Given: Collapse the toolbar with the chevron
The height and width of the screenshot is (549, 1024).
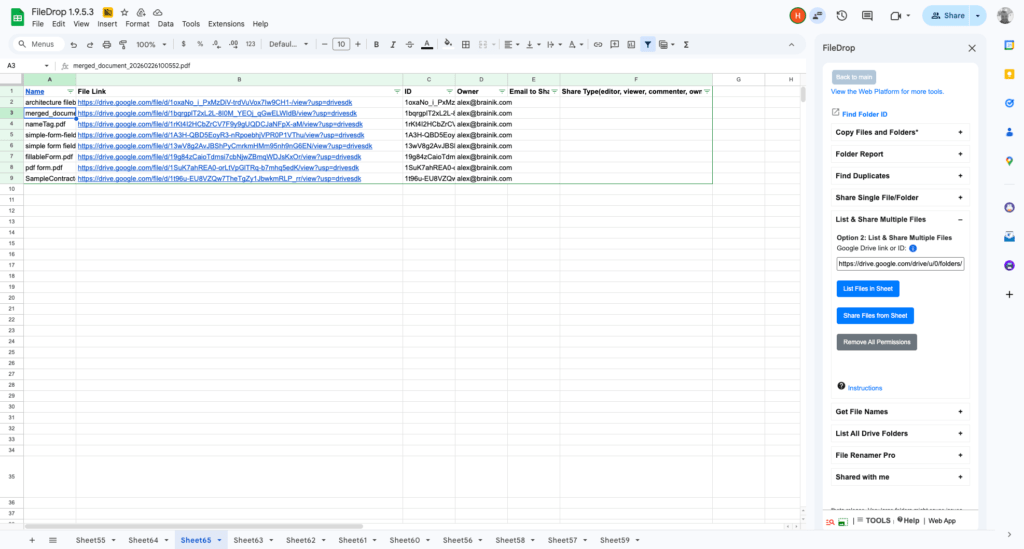Looking at the screenshot, I should (x=792, y=44).
